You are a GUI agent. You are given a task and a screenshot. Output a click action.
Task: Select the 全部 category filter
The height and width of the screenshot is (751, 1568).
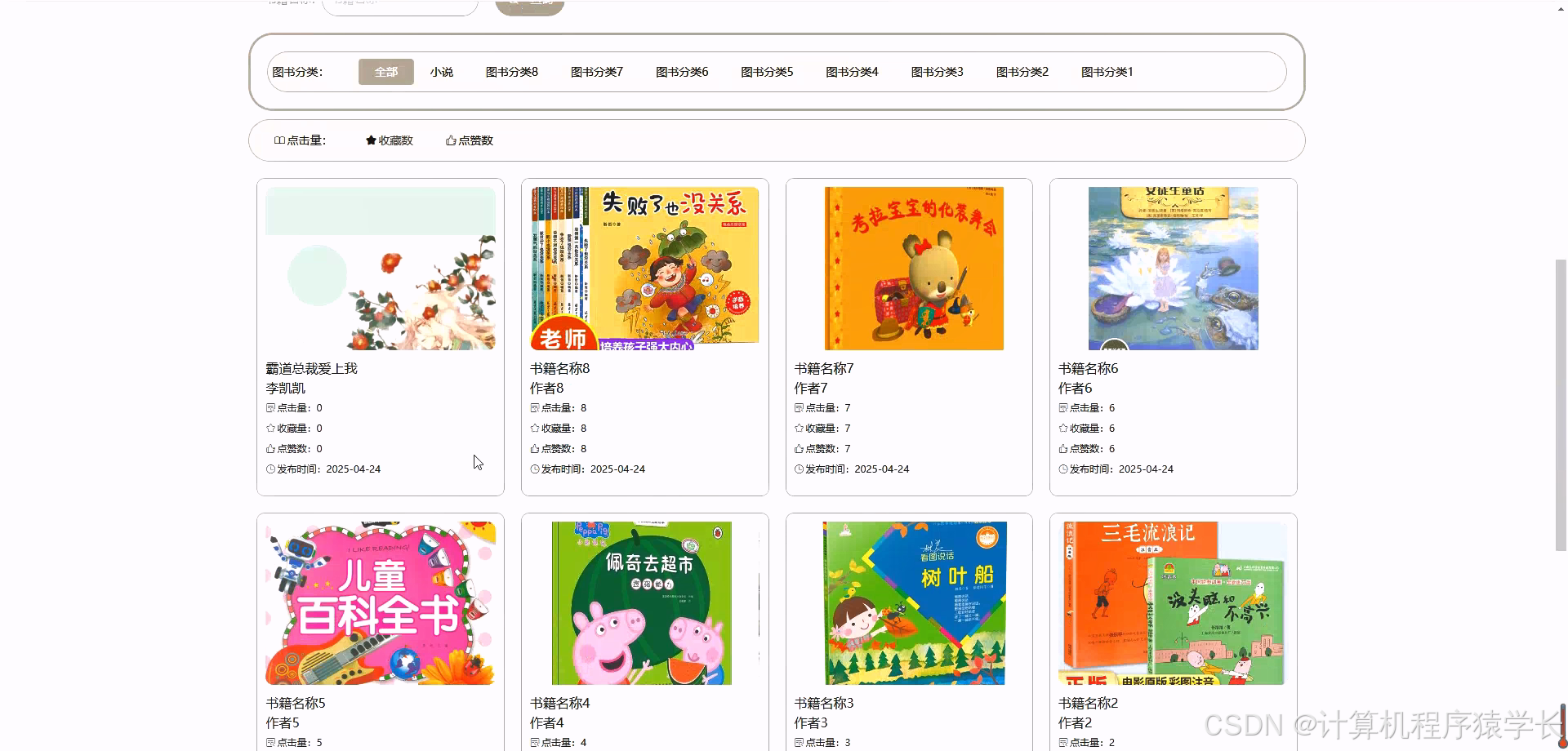point(386,72)
